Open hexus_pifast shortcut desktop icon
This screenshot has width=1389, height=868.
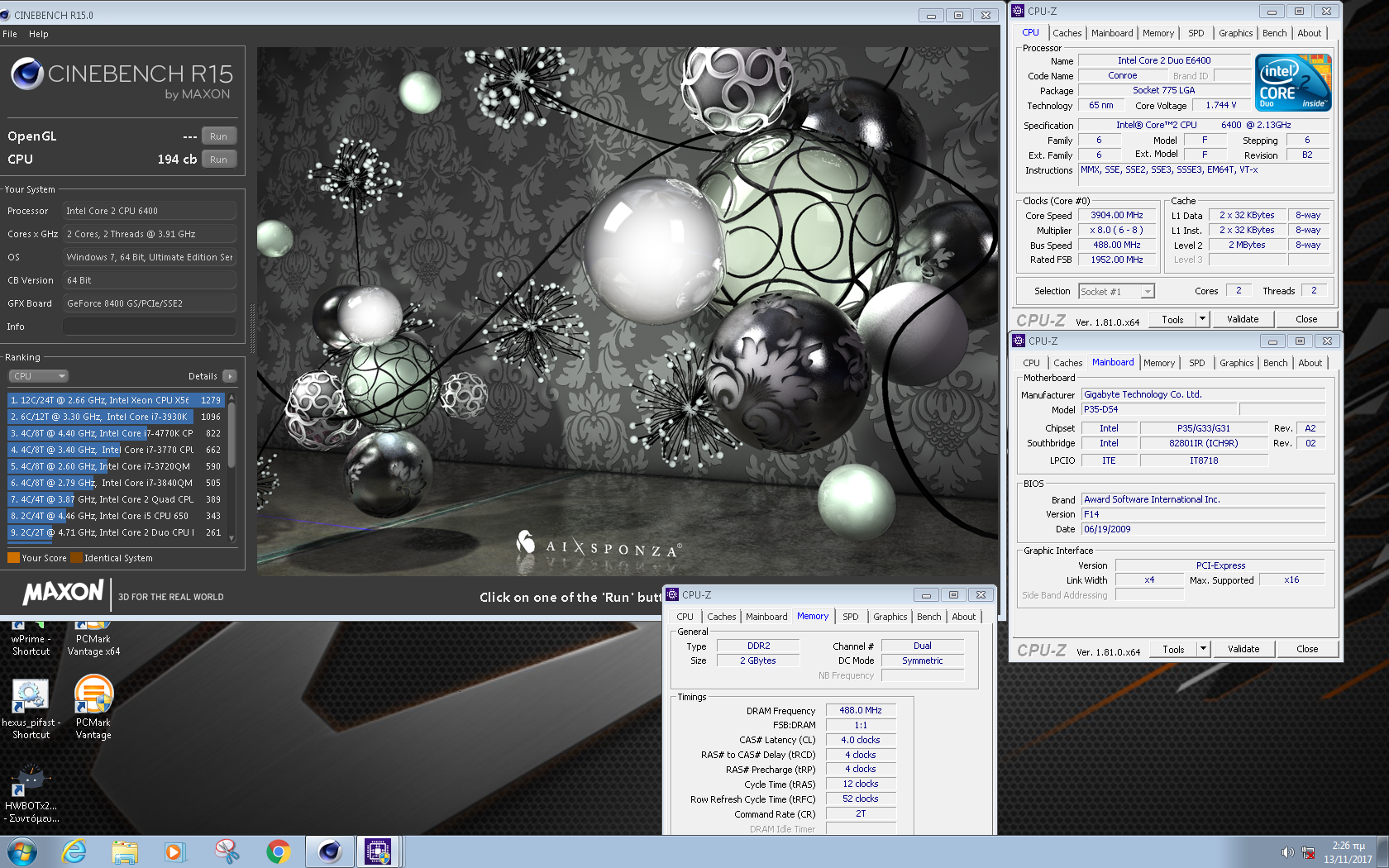(31, 709)
